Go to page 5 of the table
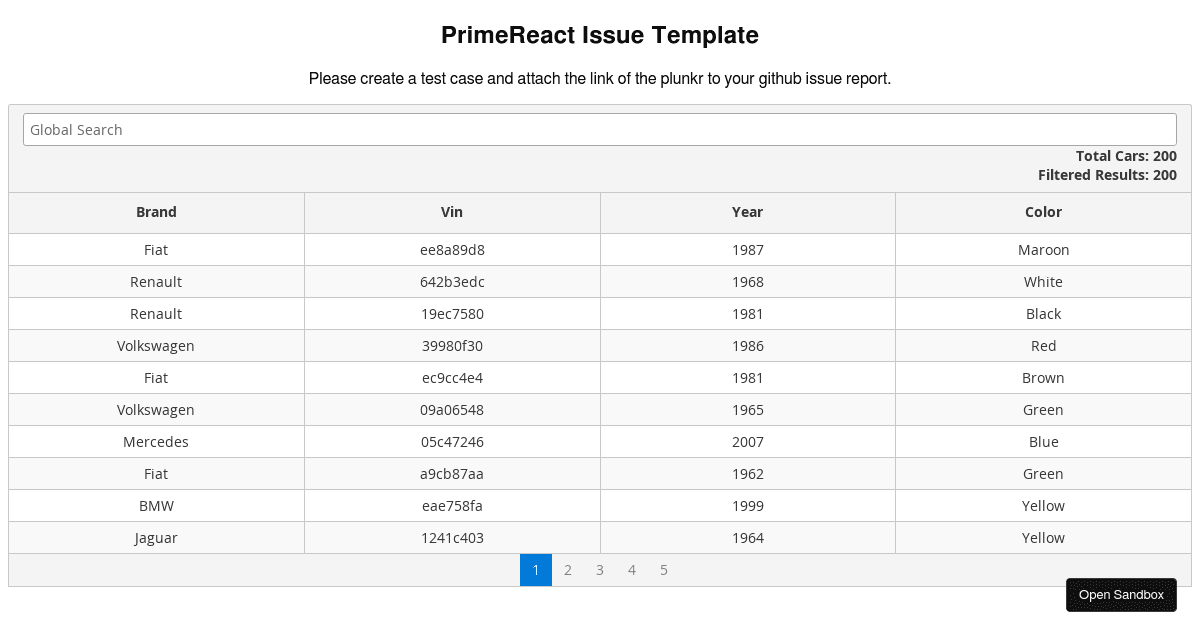The image size is (1200, 630). click(664, 570)
